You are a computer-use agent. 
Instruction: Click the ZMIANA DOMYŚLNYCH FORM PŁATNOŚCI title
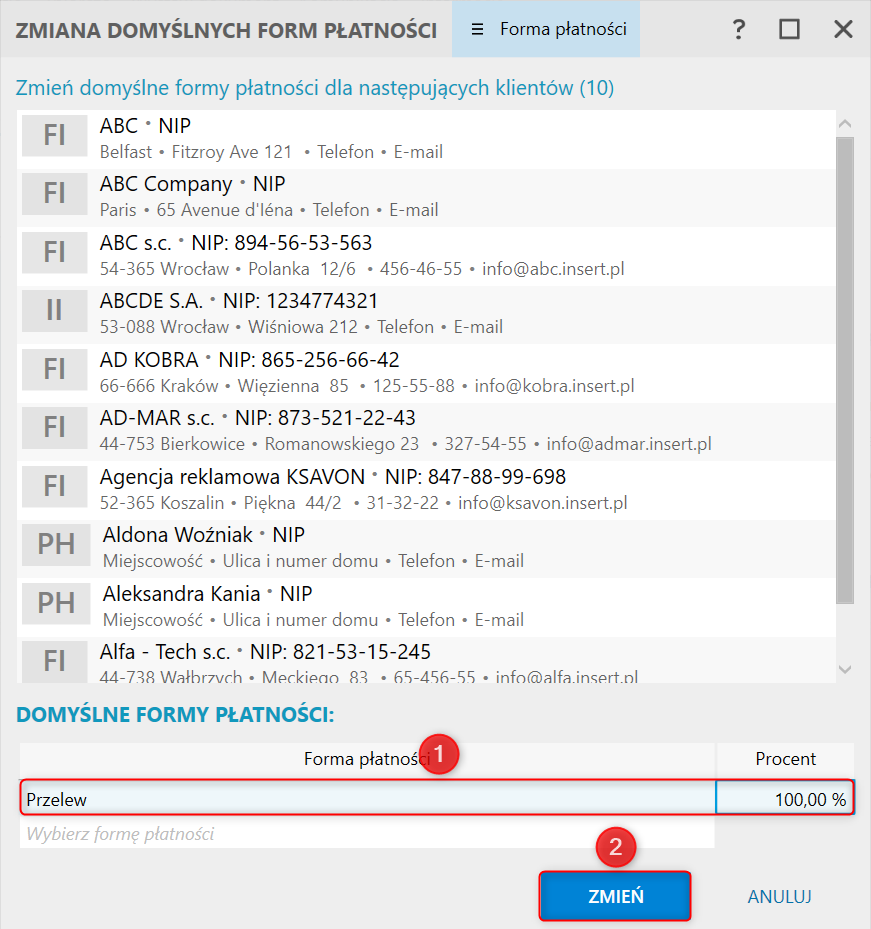click(226, 30)
